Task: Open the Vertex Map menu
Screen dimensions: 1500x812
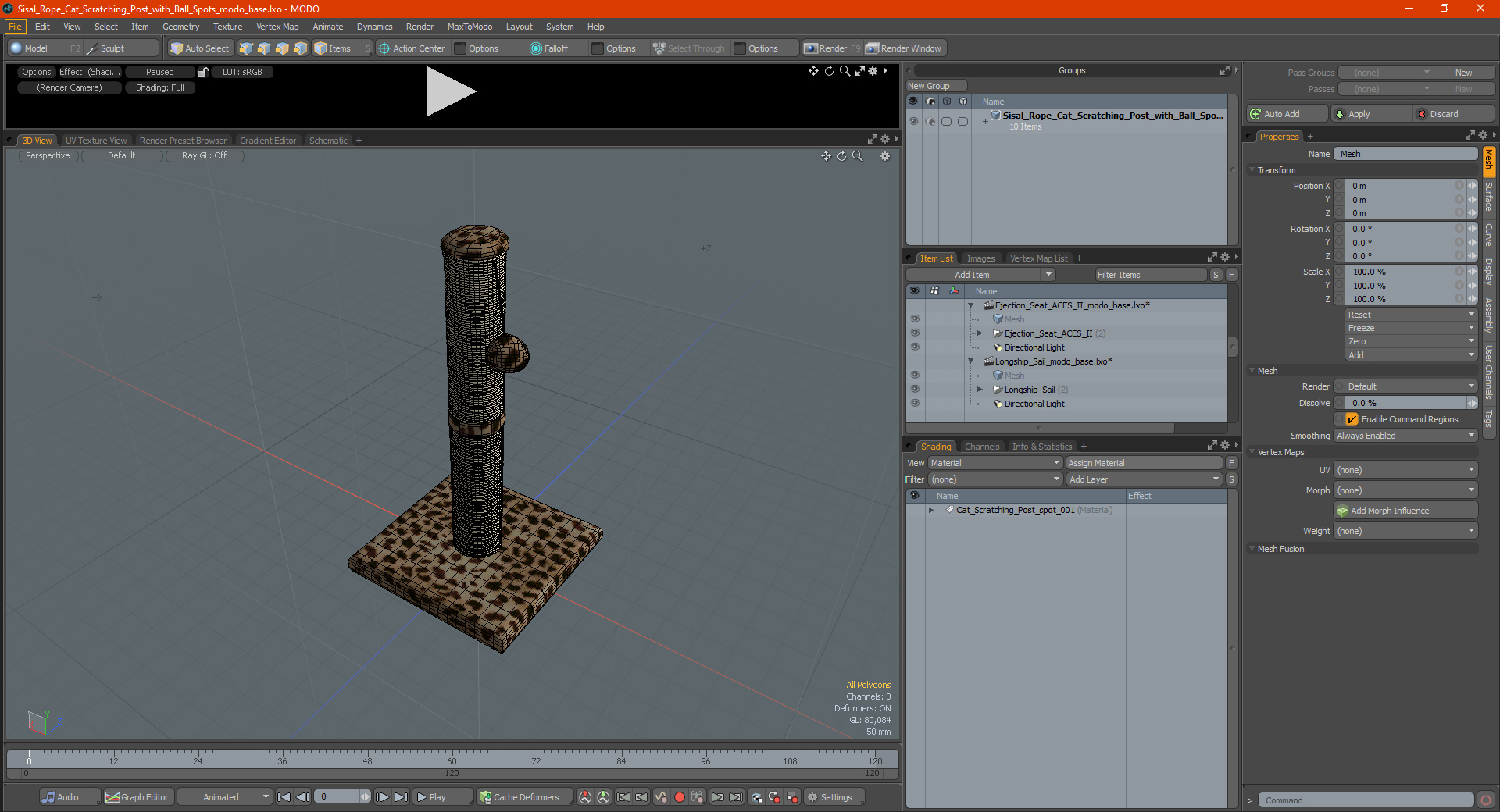Action: click(277, 27)
